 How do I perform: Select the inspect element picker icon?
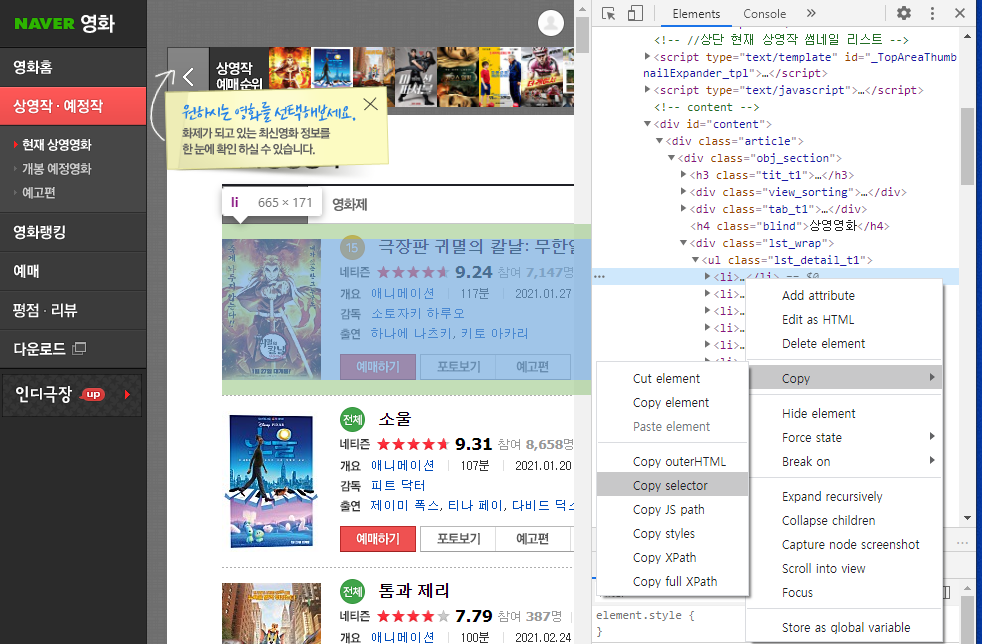608,13
